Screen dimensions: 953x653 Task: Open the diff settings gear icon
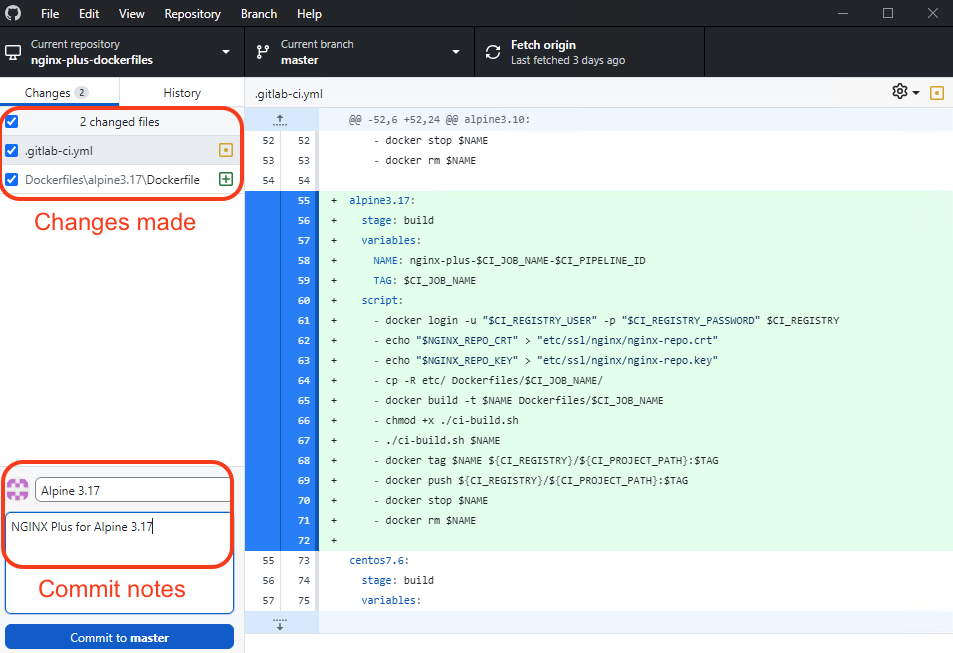click(x=900, y=92)
